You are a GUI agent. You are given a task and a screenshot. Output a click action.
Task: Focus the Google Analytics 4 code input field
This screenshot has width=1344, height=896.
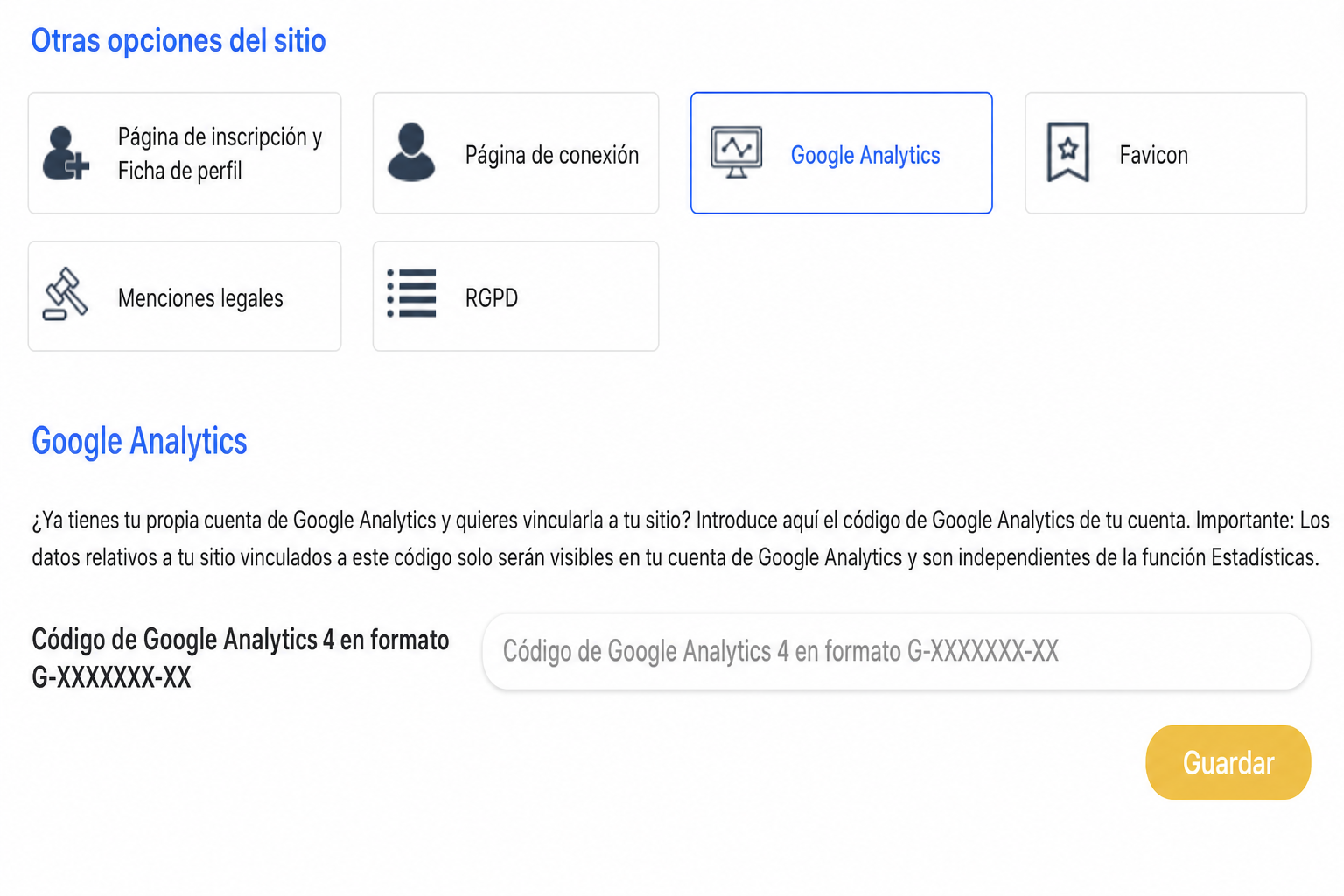click(x=896, y=651)
